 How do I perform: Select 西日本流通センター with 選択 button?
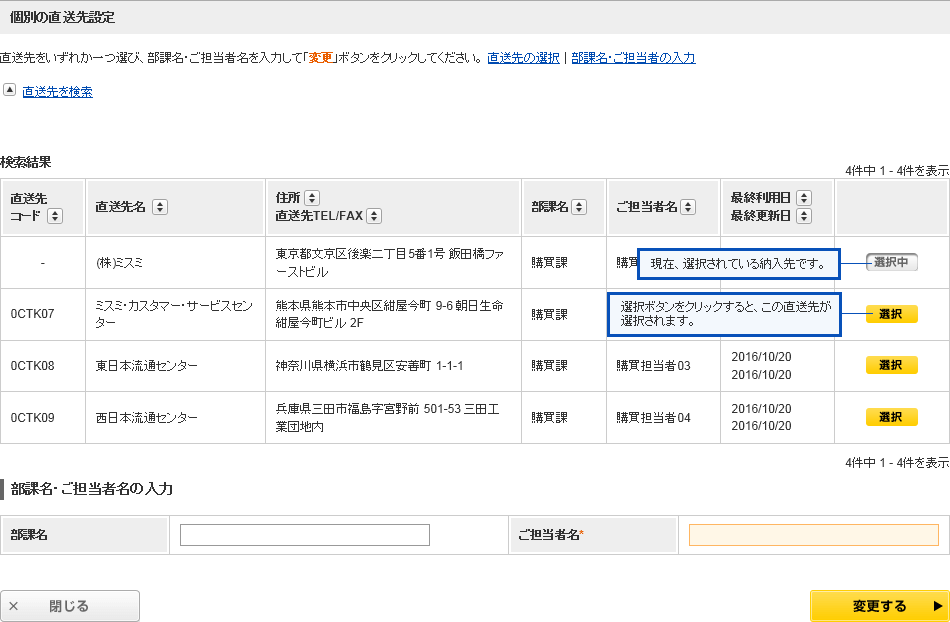(891, 417)
